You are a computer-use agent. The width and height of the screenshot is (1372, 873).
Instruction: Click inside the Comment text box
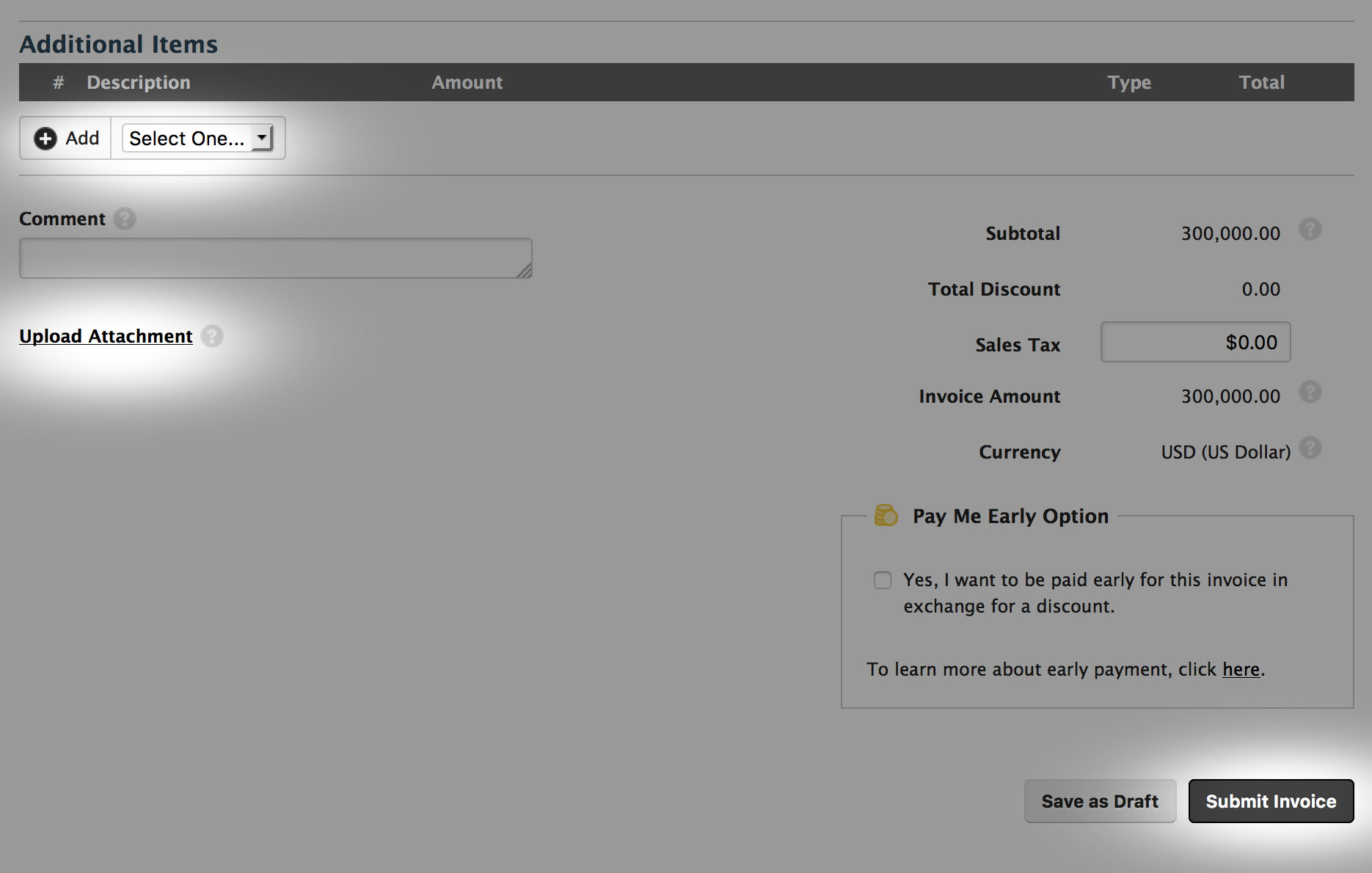pyautogui.click(x=276, y=258)
